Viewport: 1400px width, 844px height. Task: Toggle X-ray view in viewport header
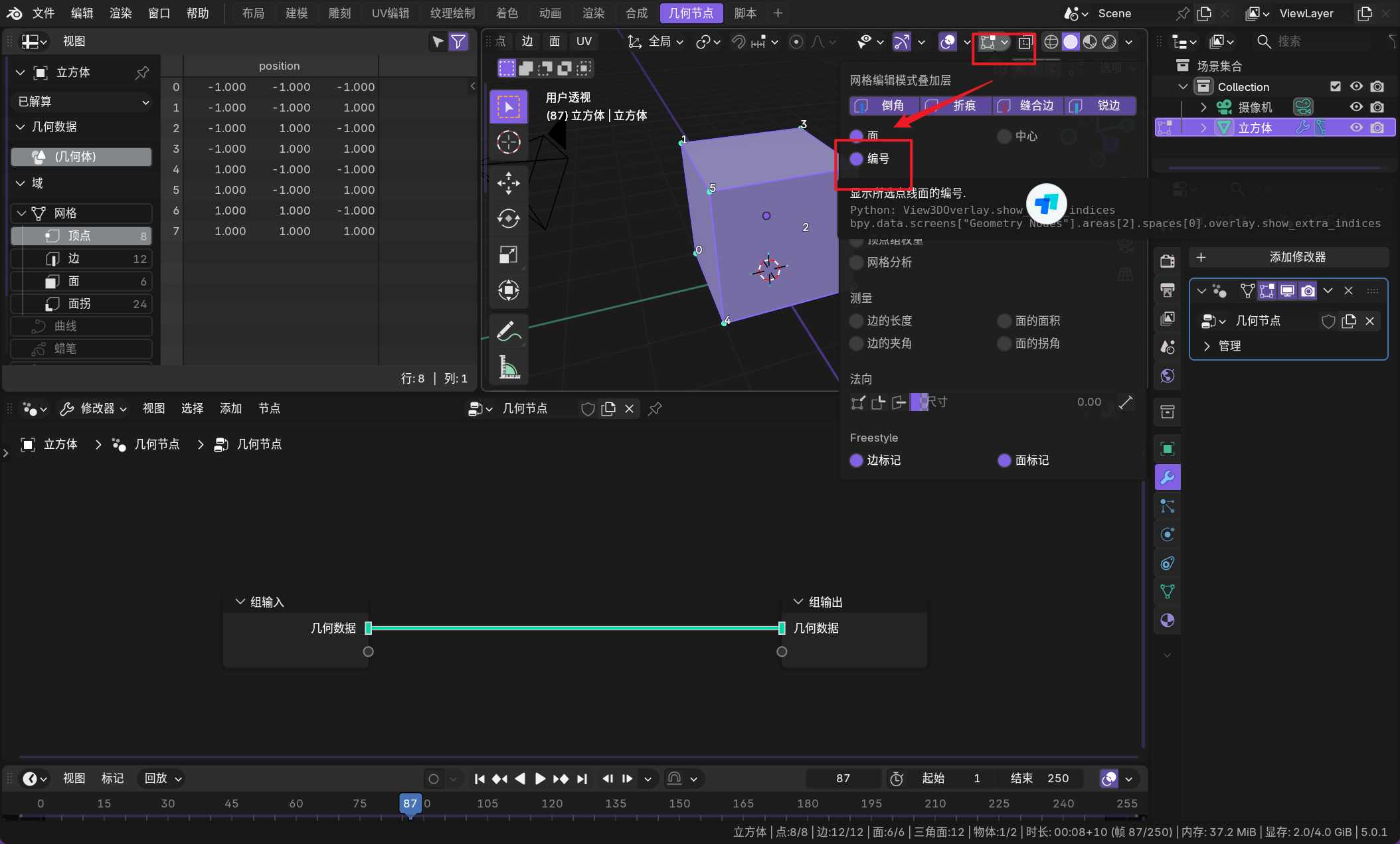1025,42
